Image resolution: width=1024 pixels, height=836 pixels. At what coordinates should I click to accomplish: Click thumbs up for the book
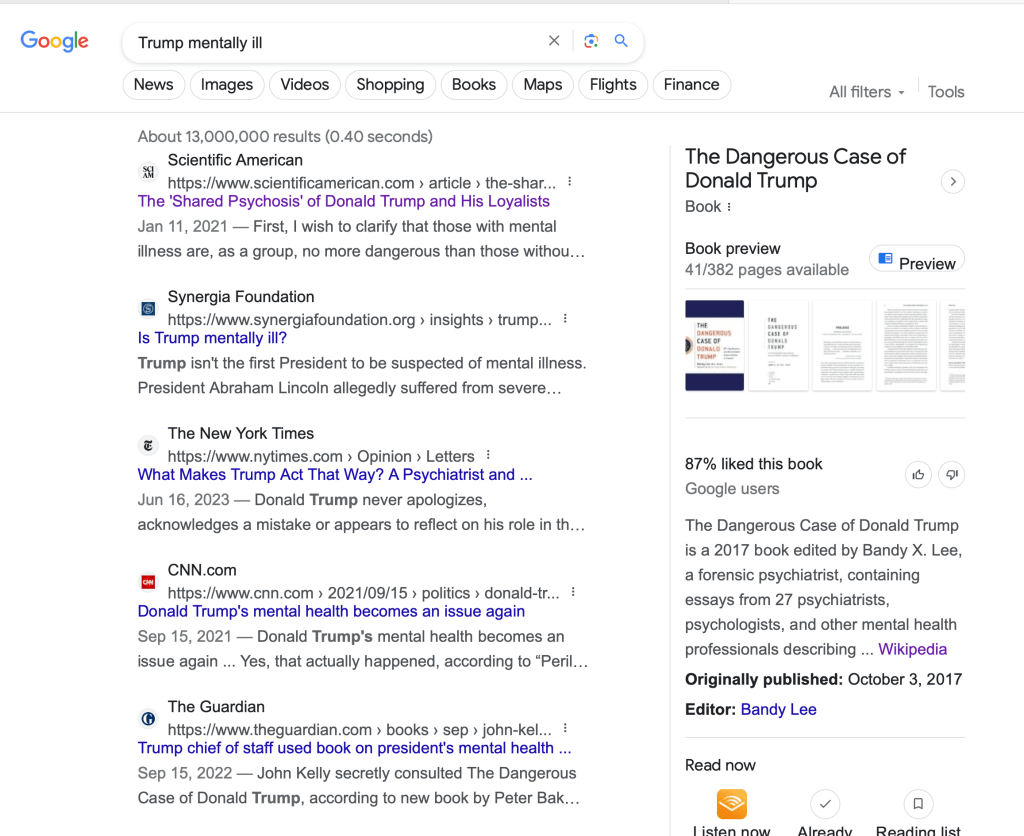point(918,475)
